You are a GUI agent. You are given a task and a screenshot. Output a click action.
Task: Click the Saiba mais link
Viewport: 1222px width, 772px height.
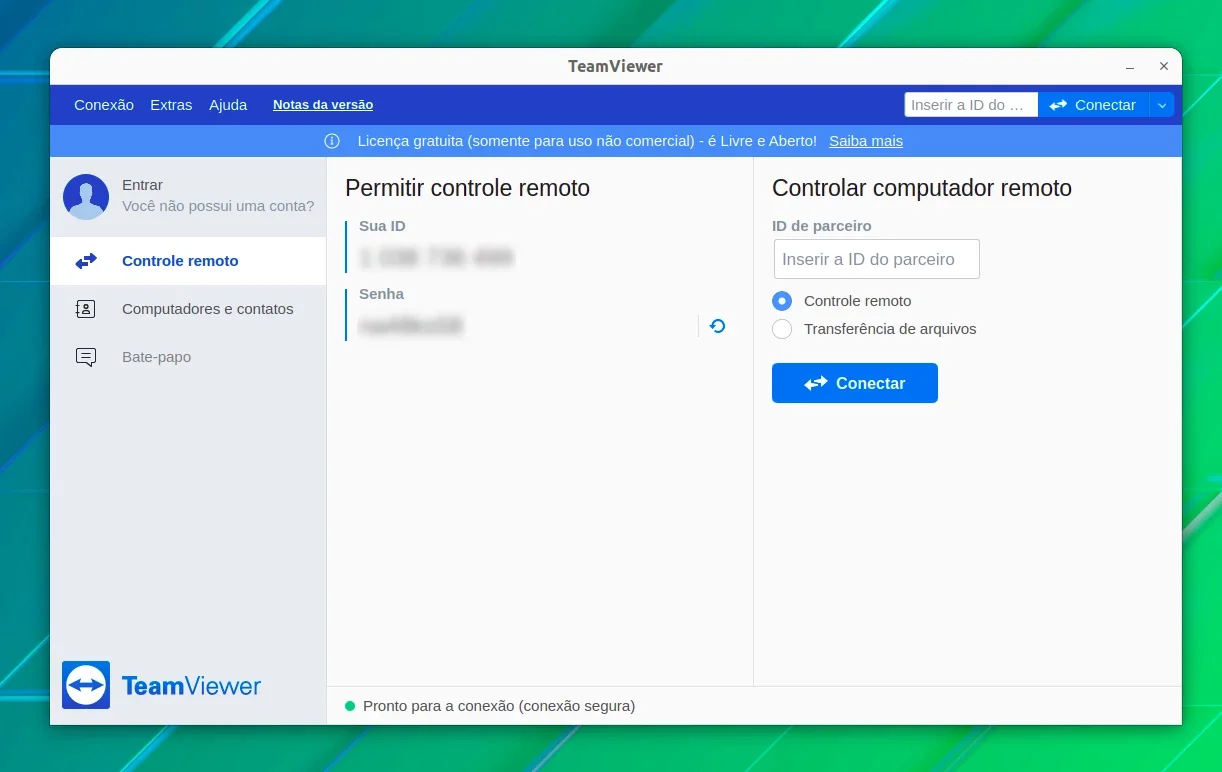tap(866, 141)
